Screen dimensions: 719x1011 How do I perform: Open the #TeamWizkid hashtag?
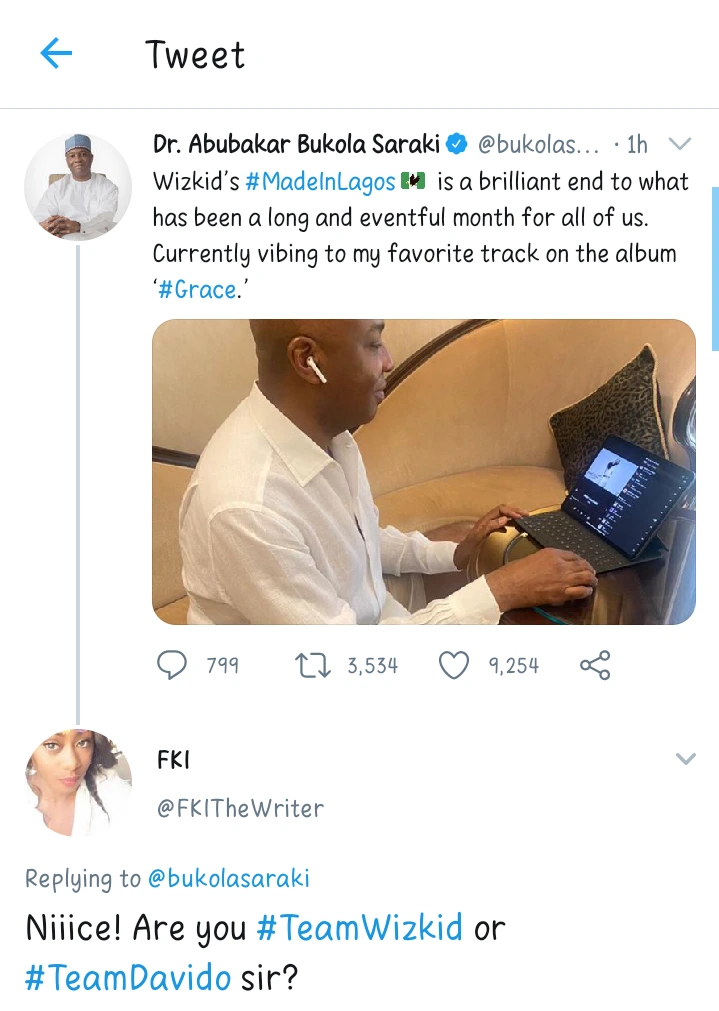[360, 928]
